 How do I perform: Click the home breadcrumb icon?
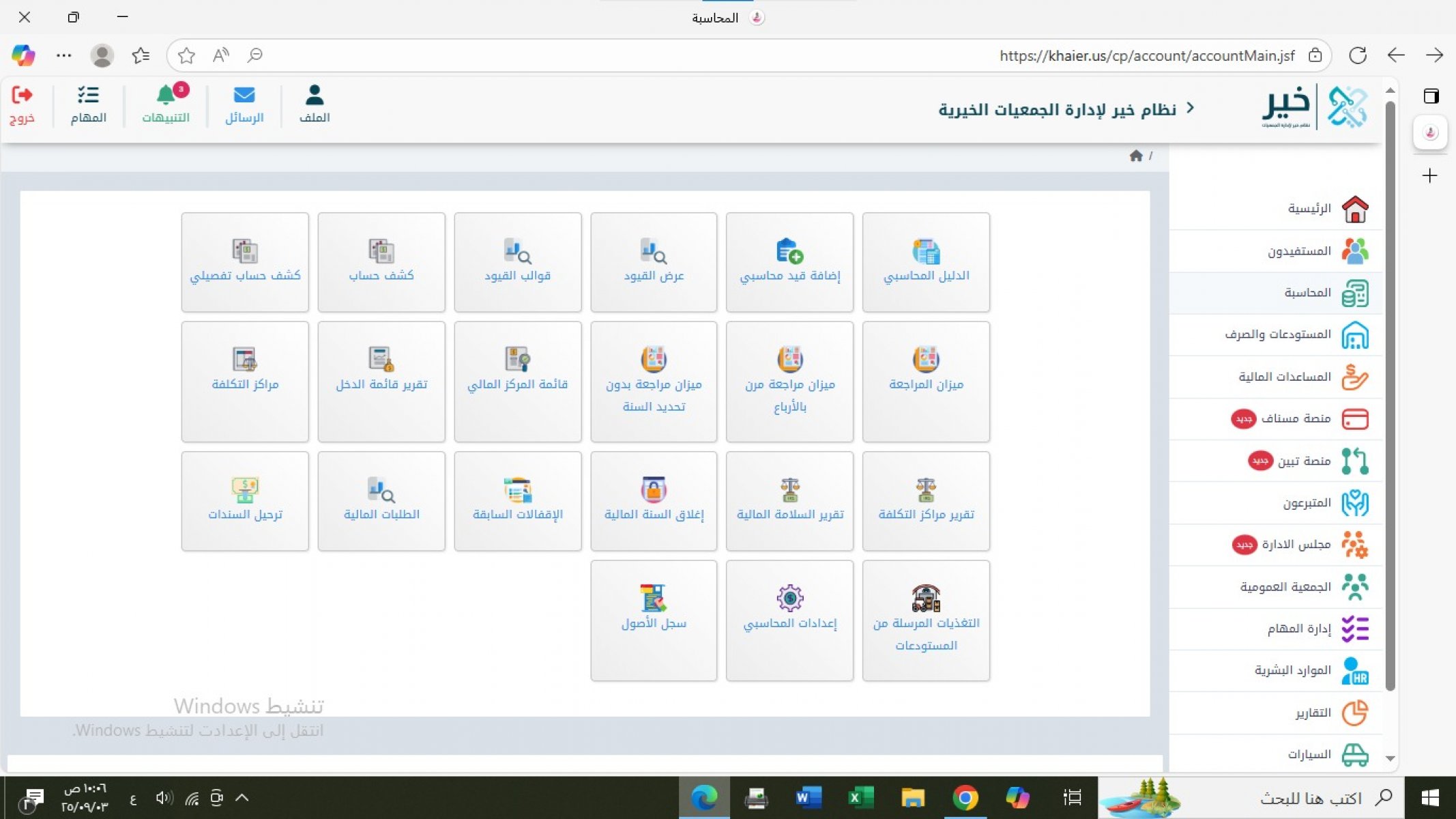1136,156
